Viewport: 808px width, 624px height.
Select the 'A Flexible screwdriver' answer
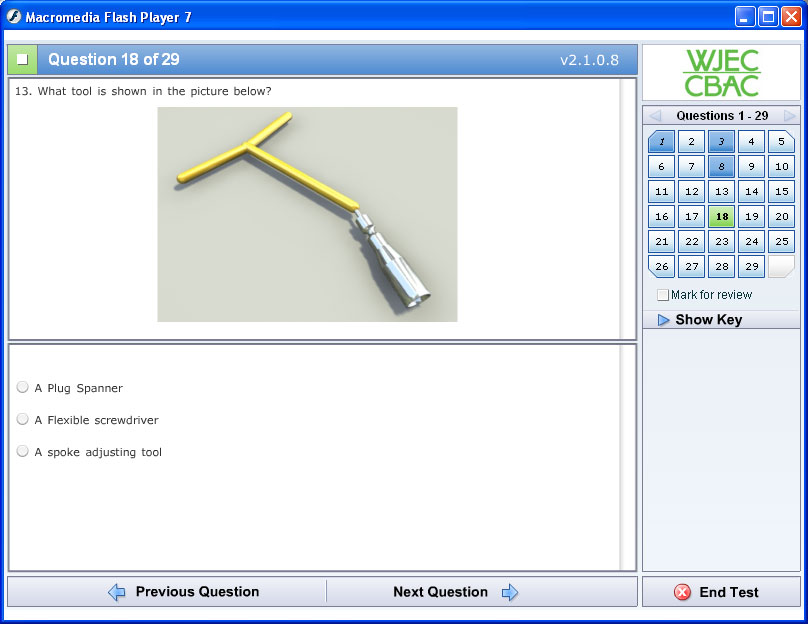point(22,419)
